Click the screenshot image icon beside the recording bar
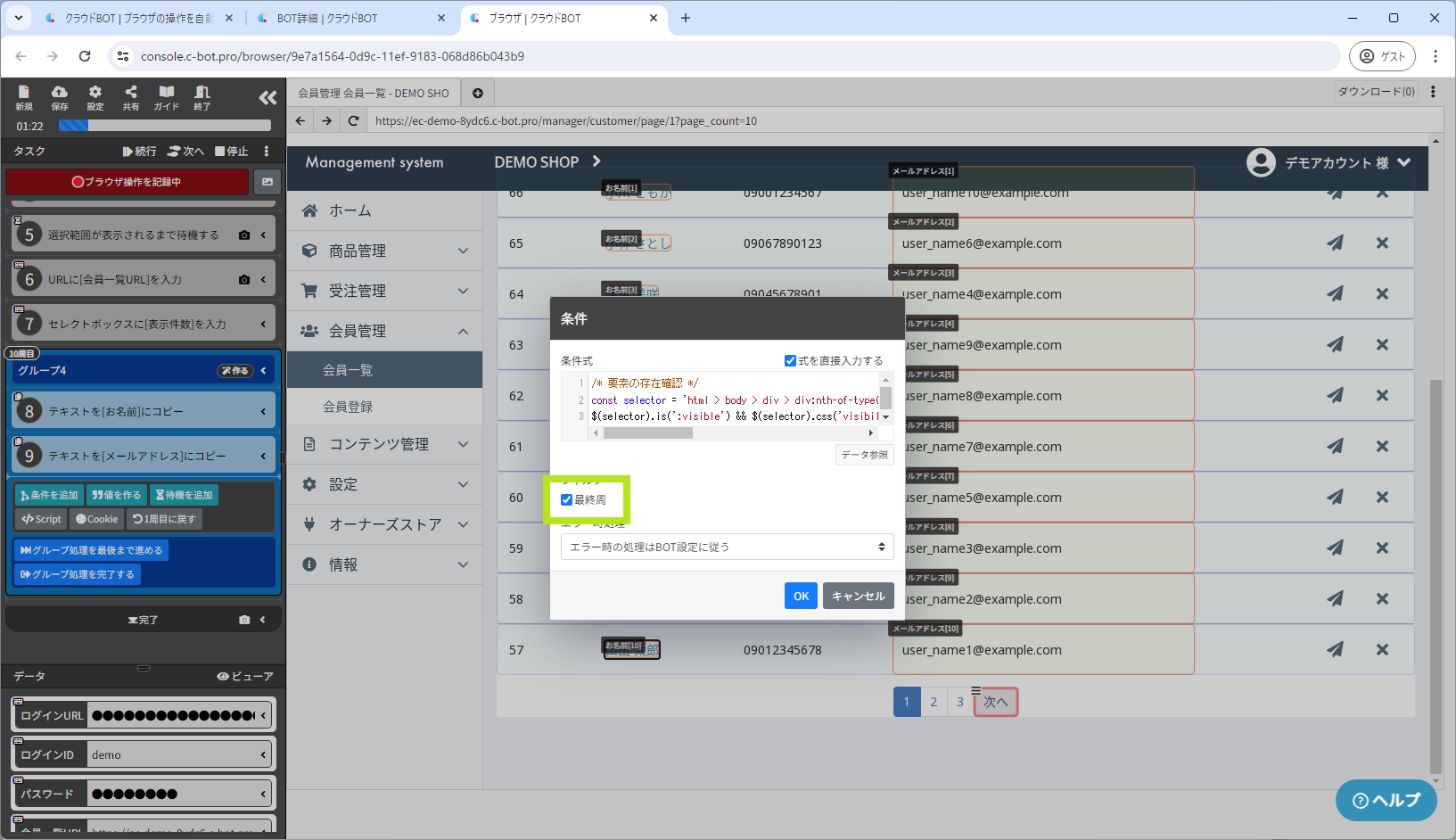1456x840 pixels. pos(267,182)
